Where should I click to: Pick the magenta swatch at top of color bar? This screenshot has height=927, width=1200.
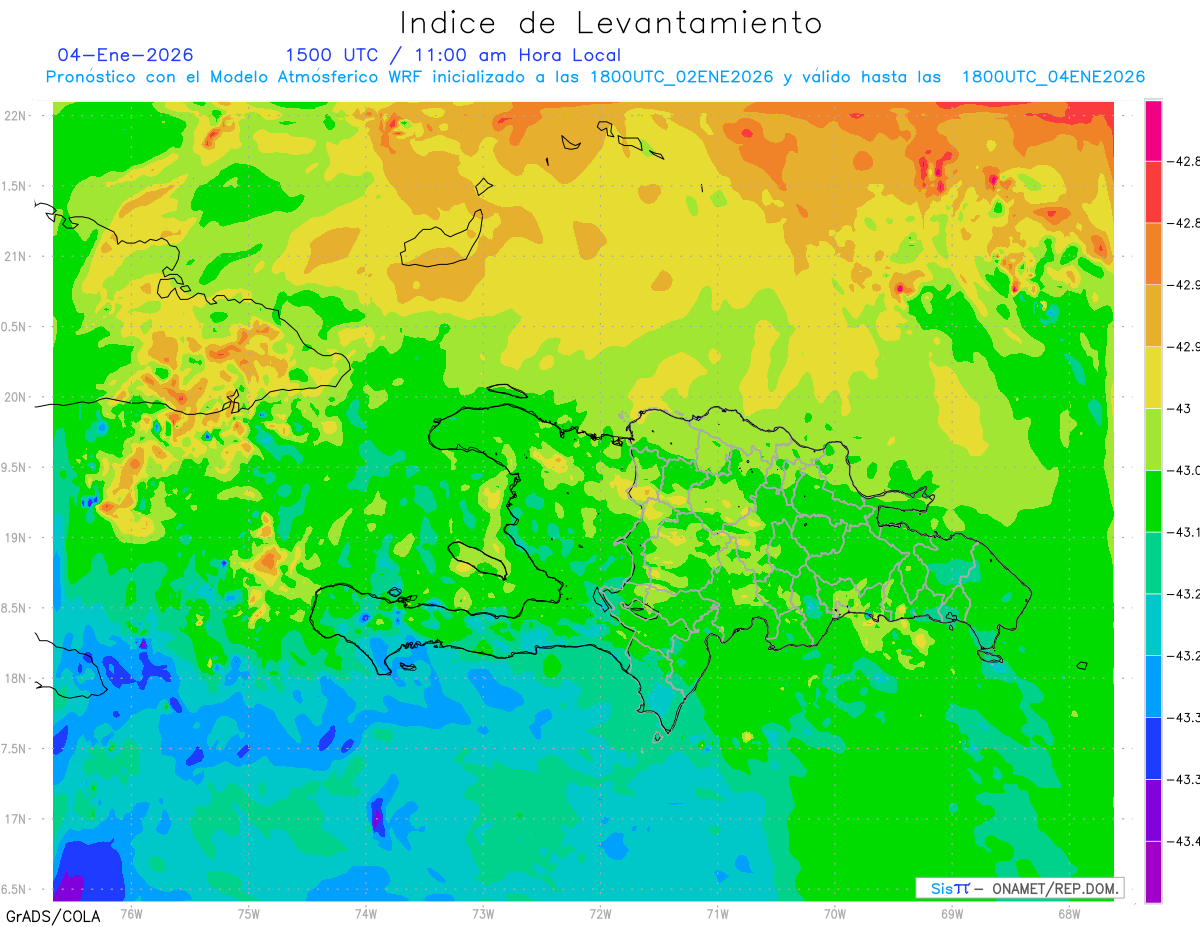click(x=1153, y=130)
